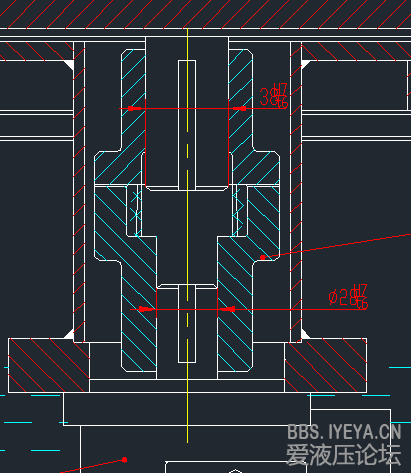Click right arrowhead of the 38 dimension

[239, 108]
